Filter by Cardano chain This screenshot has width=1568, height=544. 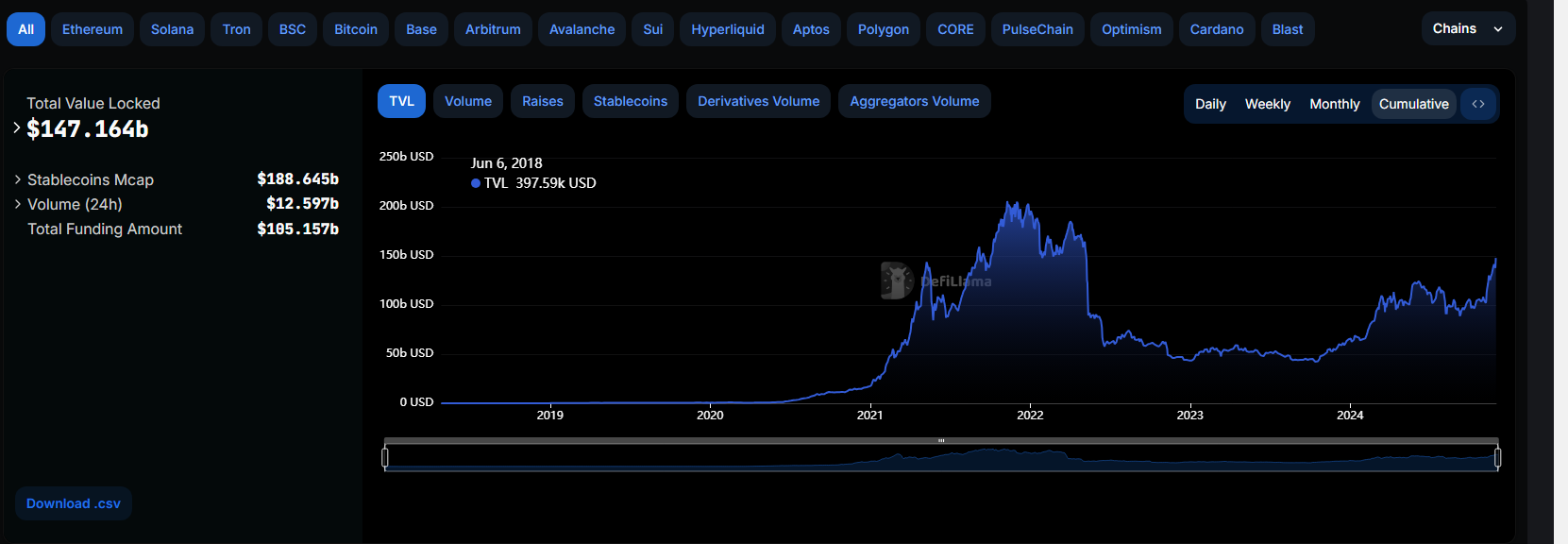[1217, 29]
